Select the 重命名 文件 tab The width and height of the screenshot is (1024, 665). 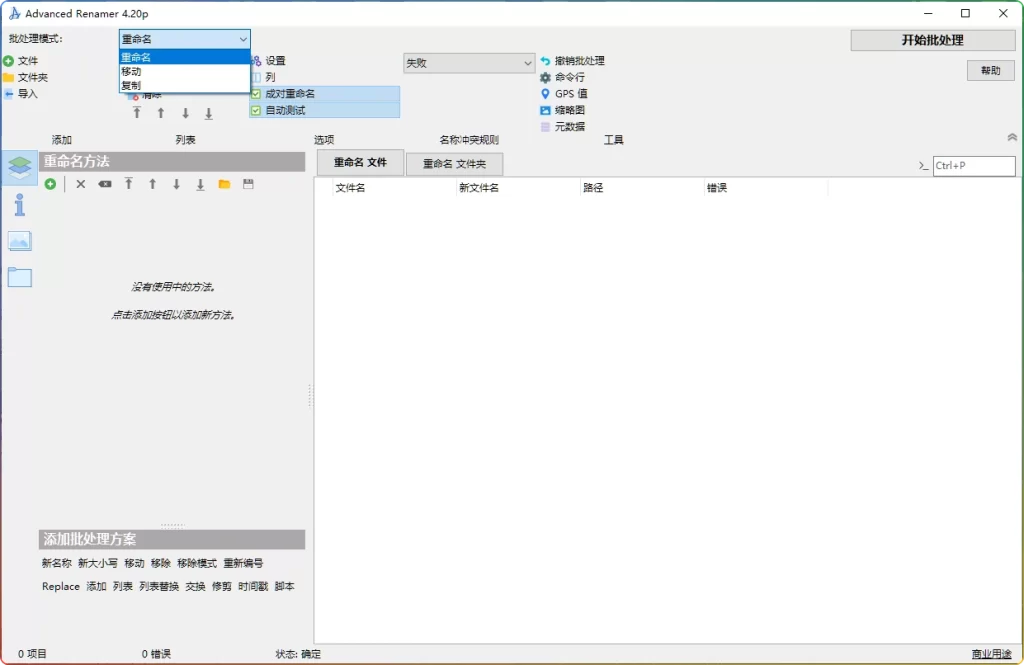click(x=358, y=163)
